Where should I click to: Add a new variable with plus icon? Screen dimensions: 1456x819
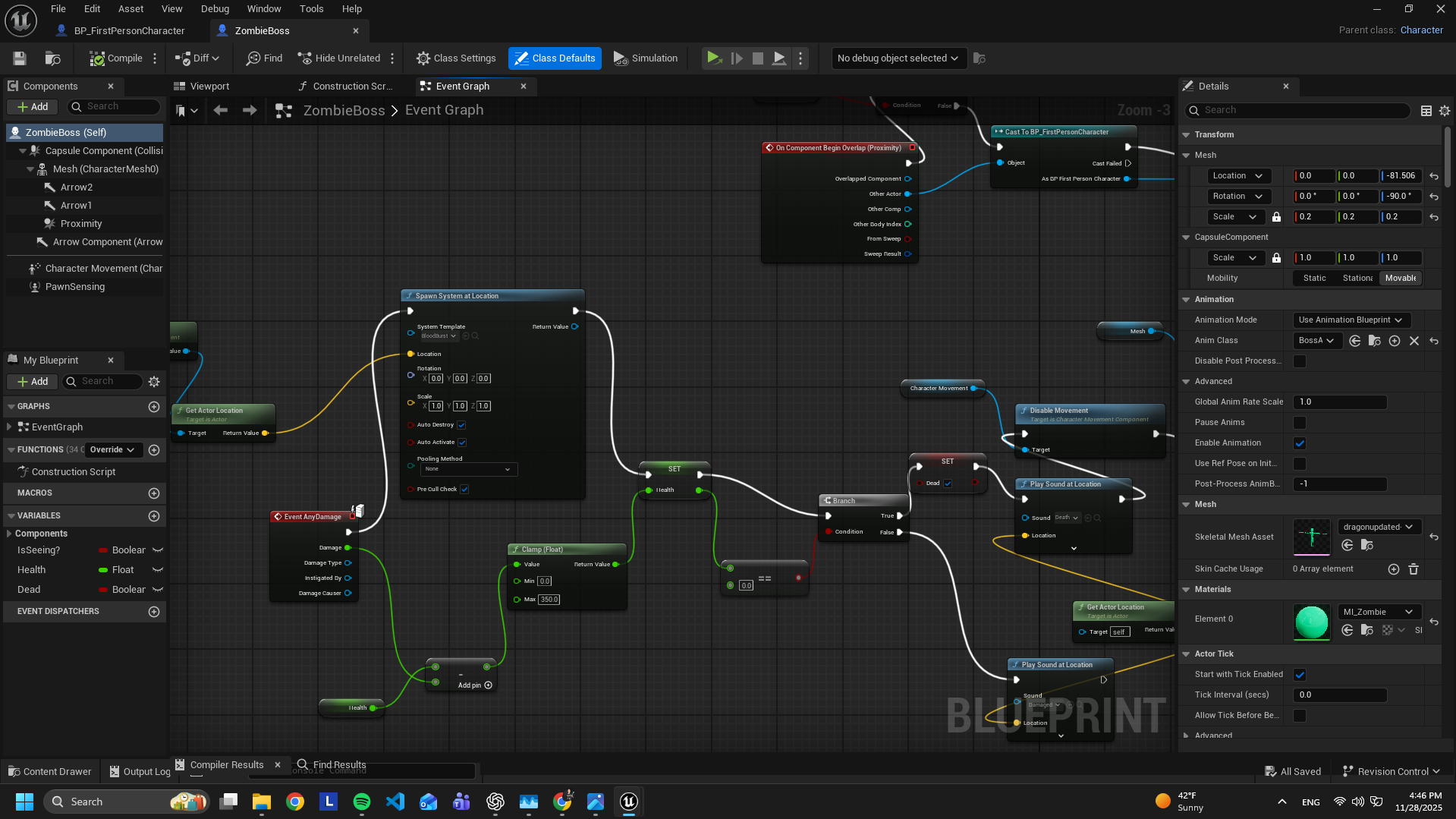pos(154,516)
